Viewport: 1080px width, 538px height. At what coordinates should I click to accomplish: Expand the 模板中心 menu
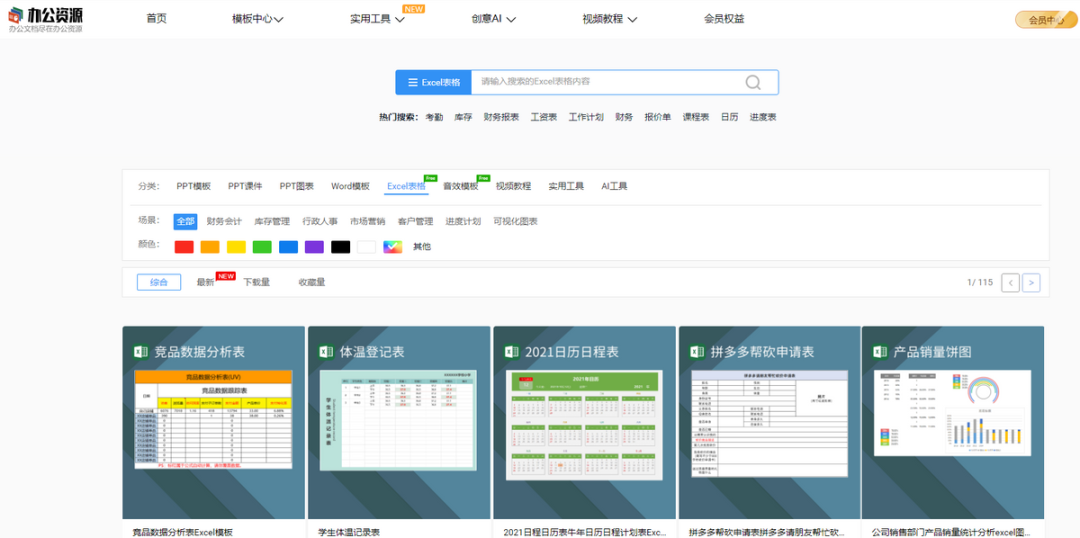coord(258,19)
